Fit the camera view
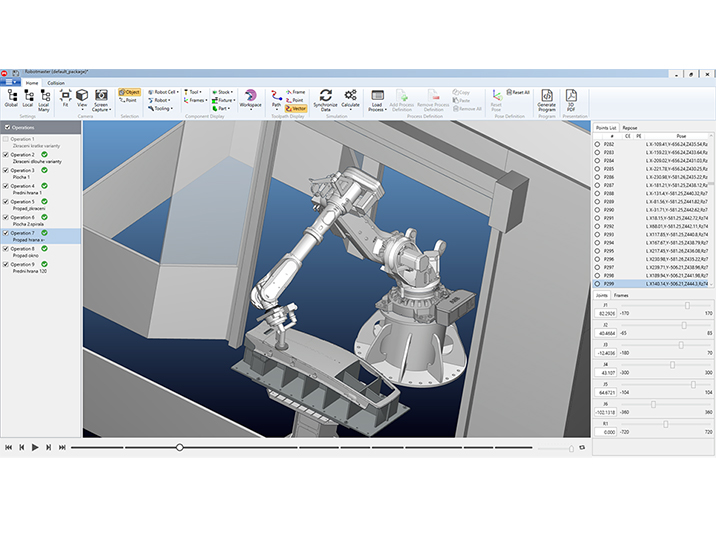The width and height of the screenshot is (716, 542). (x=65, y=99)
